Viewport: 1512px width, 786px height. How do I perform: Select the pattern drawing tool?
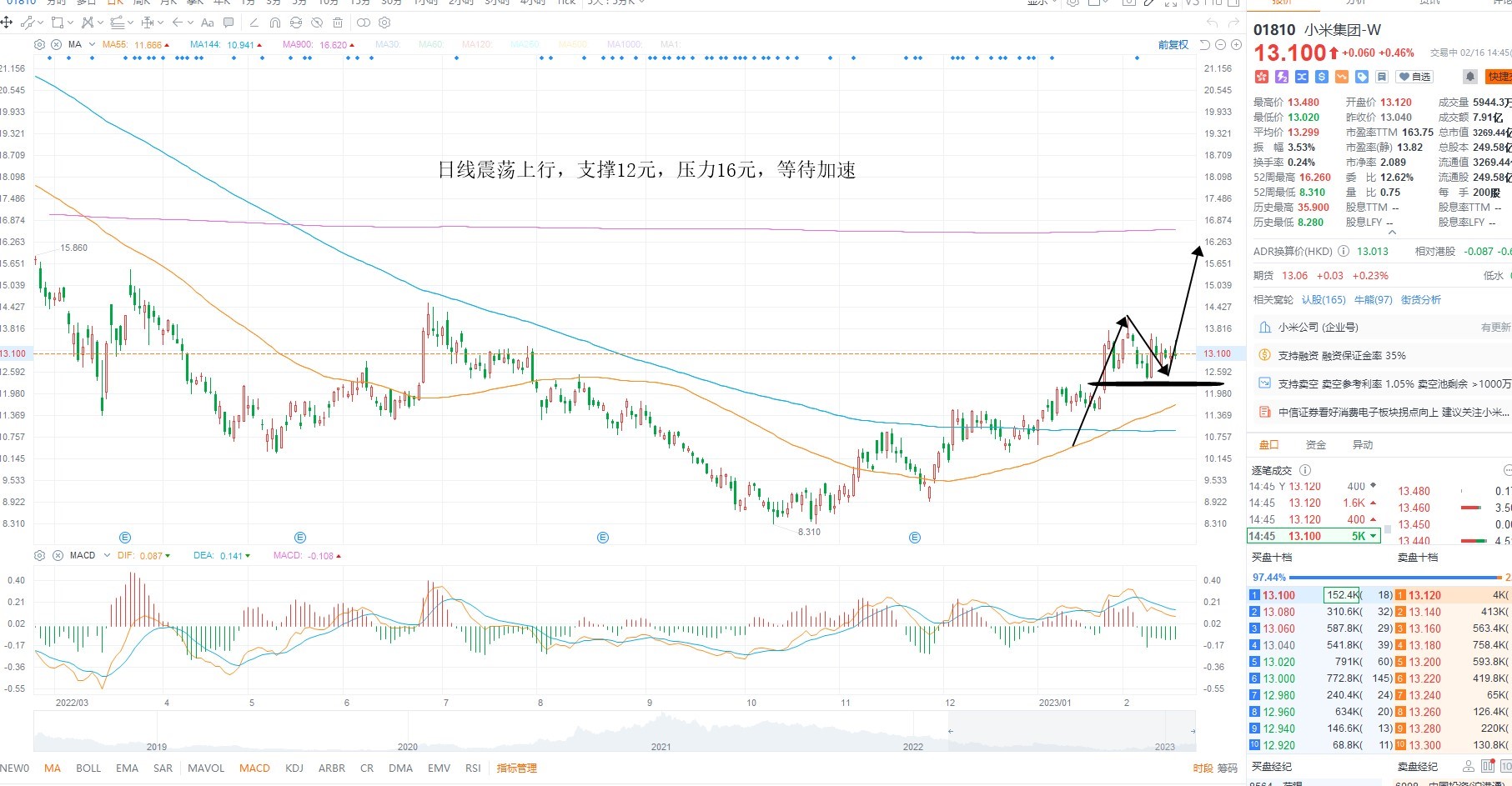pyautogui.click(x=88, y=23)
